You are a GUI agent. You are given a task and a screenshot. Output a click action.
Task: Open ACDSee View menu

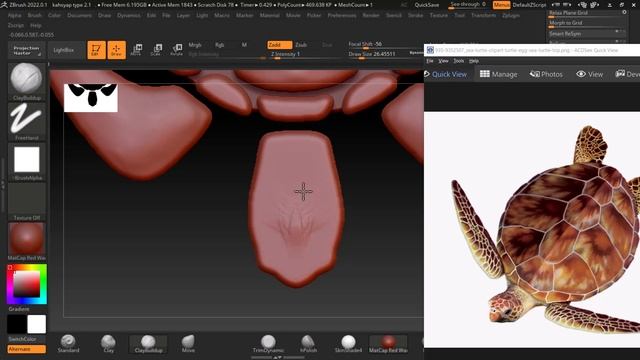pyautogui.click(x=443, y=61)
